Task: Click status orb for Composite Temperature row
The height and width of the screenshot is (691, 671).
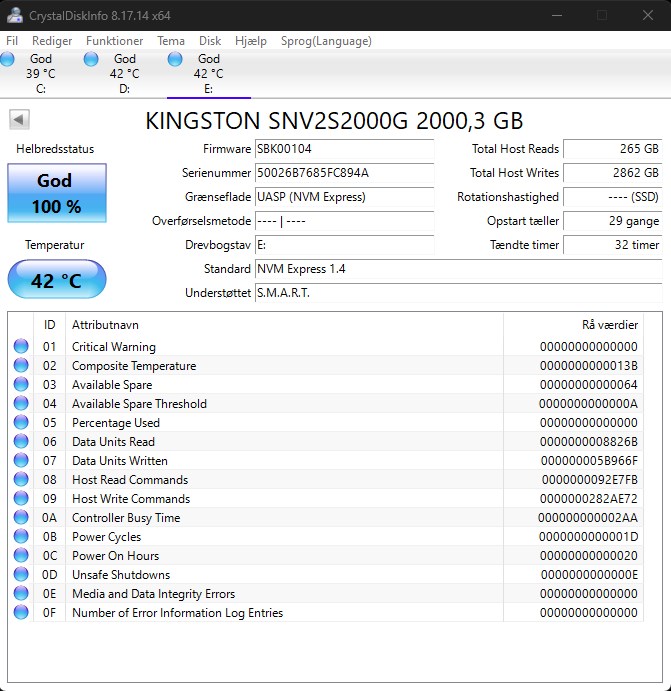Action: click(21, 365)
